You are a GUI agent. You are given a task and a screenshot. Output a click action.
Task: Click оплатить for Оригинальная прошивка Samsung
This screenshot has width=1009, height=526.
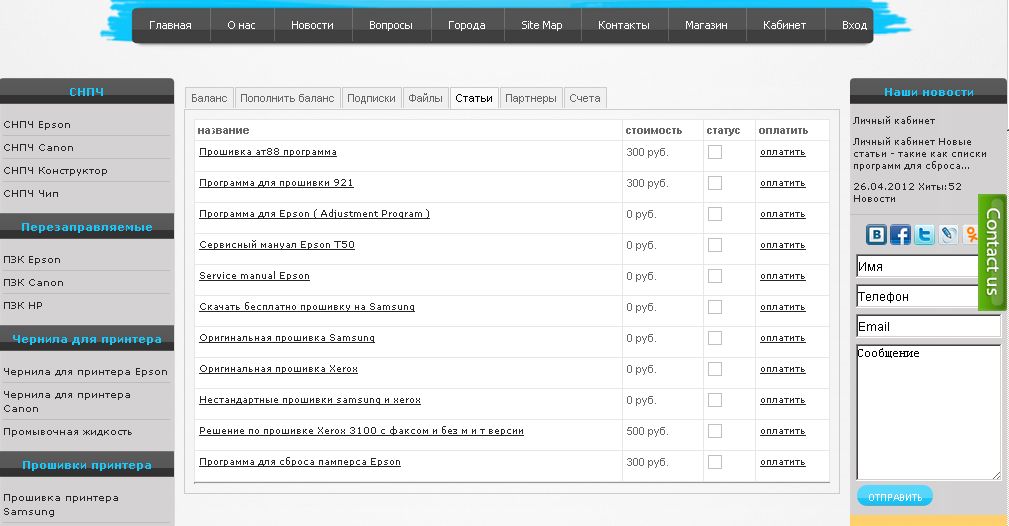click(782, 338)
